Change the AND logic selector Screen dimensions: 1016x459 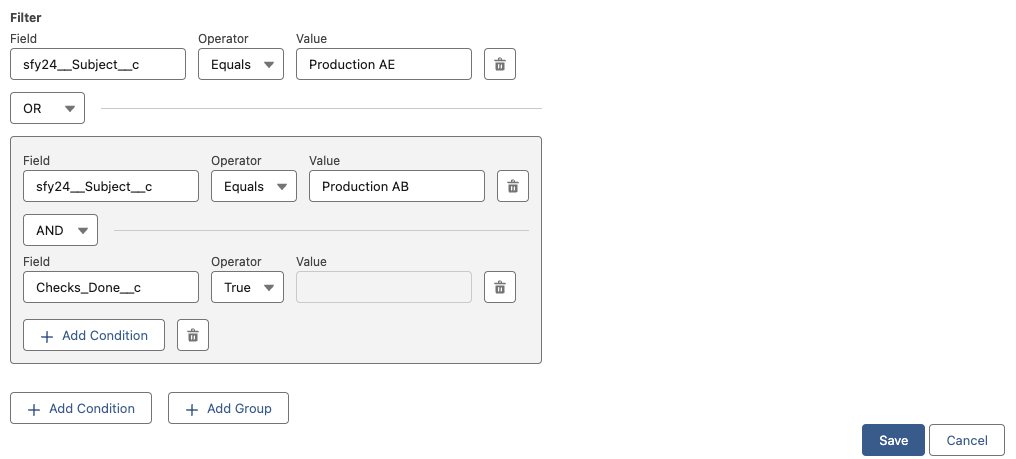click(x=60, y=230)
